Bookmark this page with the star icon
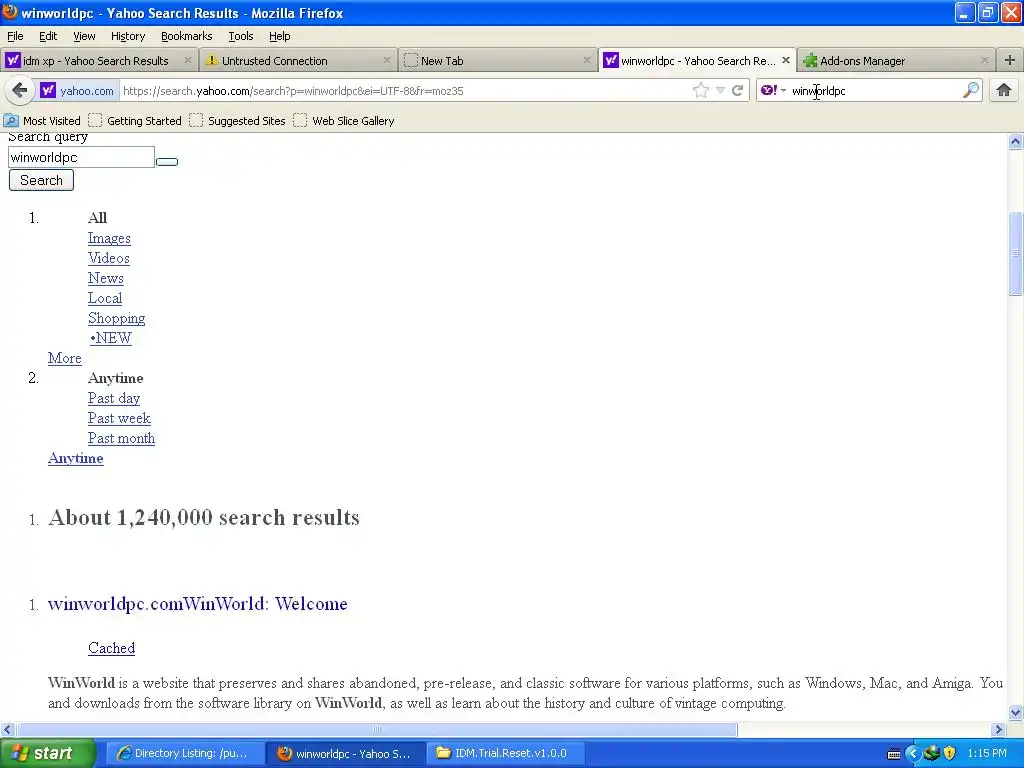1024x768 pixels. click(701, 90)
